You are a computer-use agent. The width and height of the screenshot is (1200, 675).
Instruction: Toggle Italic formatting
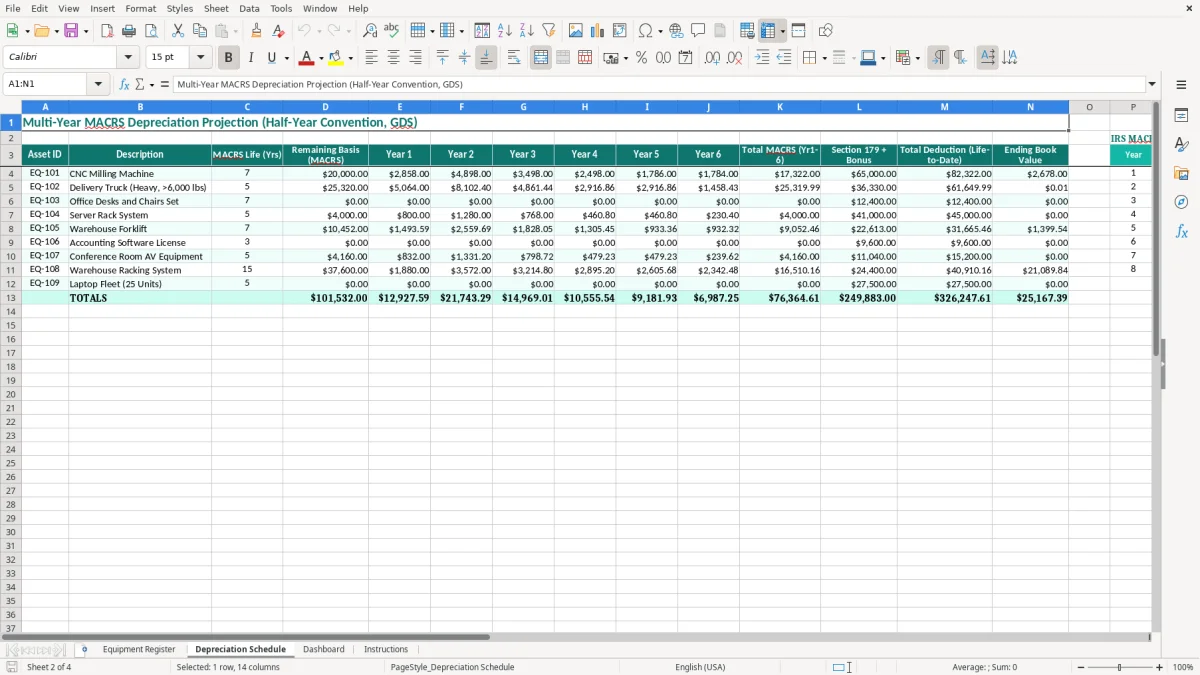(x=251, y=58)
